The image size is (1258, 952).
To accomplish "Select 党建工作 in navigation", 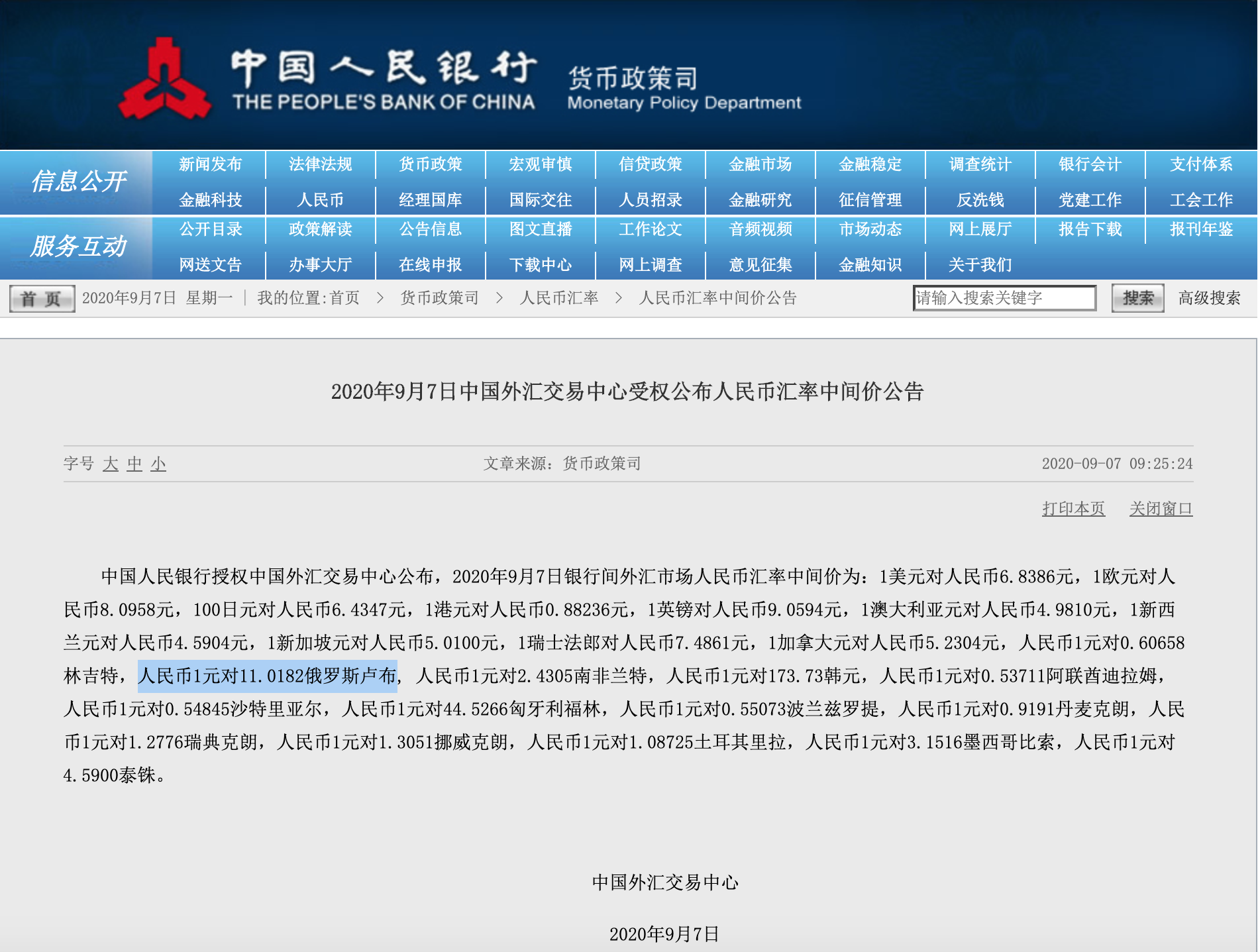I will coord(1090,200).
